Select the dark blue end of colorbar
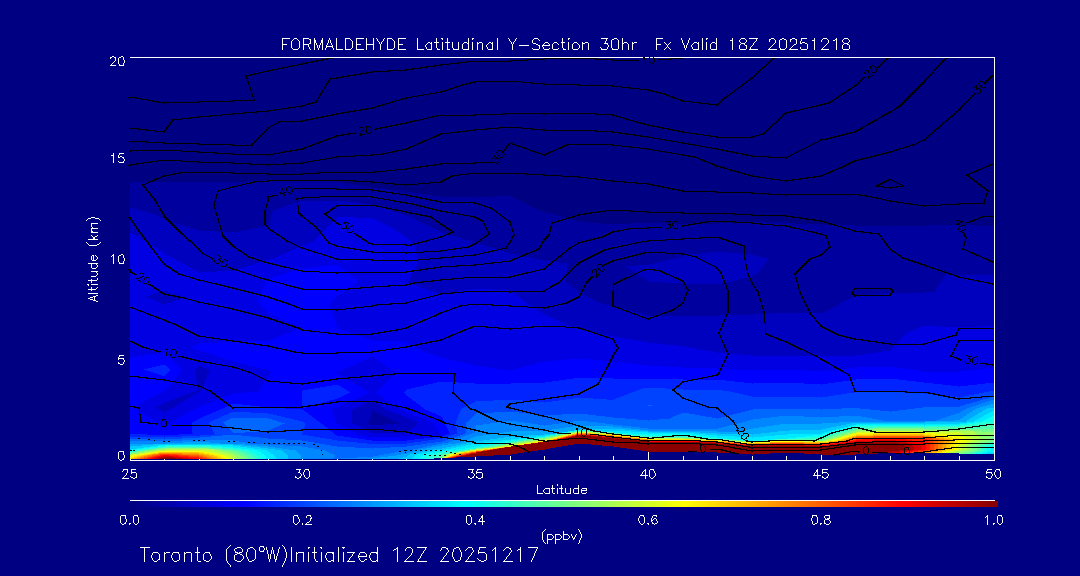The height and width of the screenshot is (576, 1080). pyautogui.click(x=135, y=502)
